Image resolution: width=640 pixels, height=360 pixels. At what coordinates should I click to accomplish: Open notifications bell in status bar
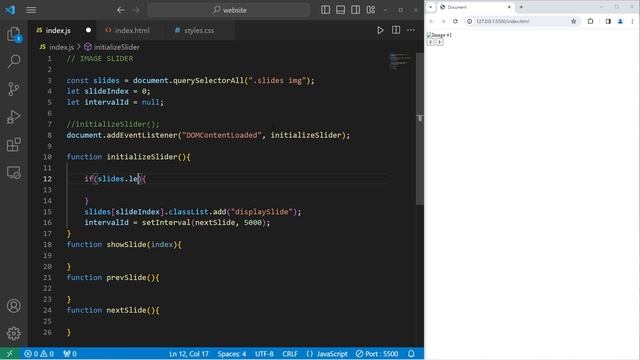[411, 354]
